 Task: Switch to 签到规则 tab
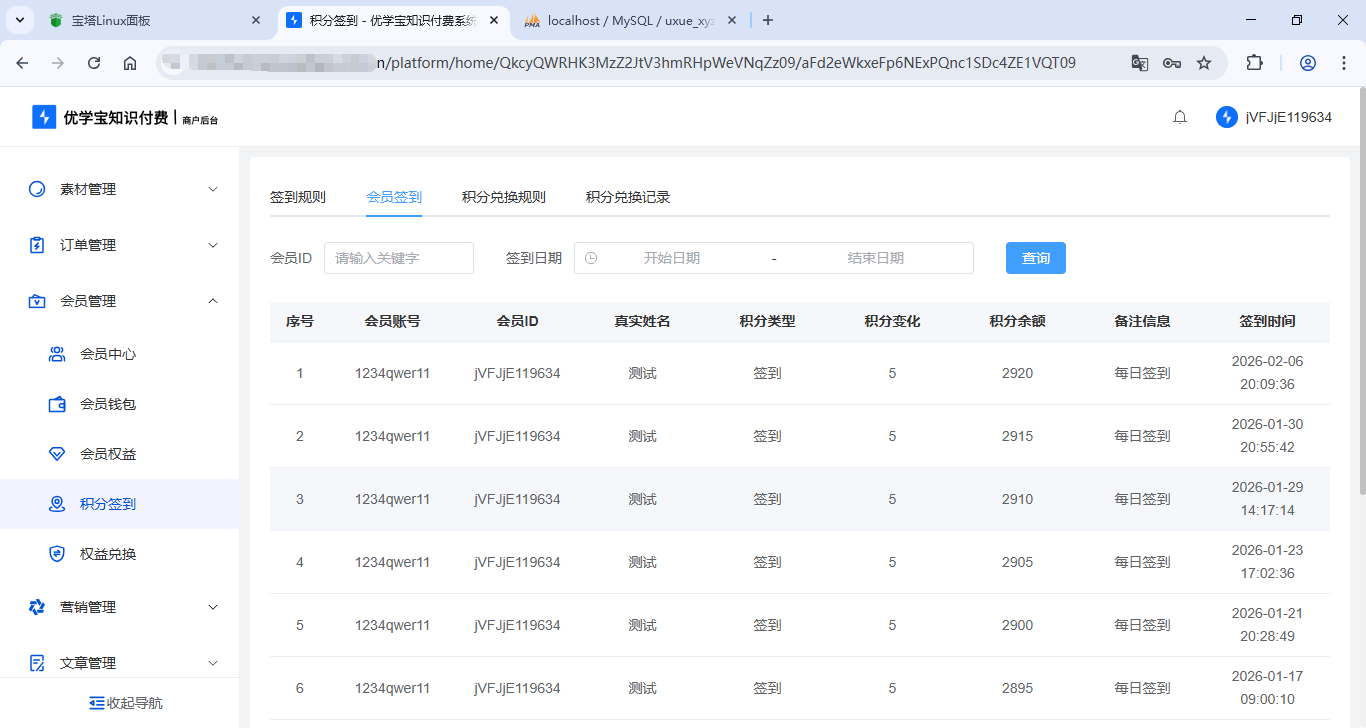[297, 197]
